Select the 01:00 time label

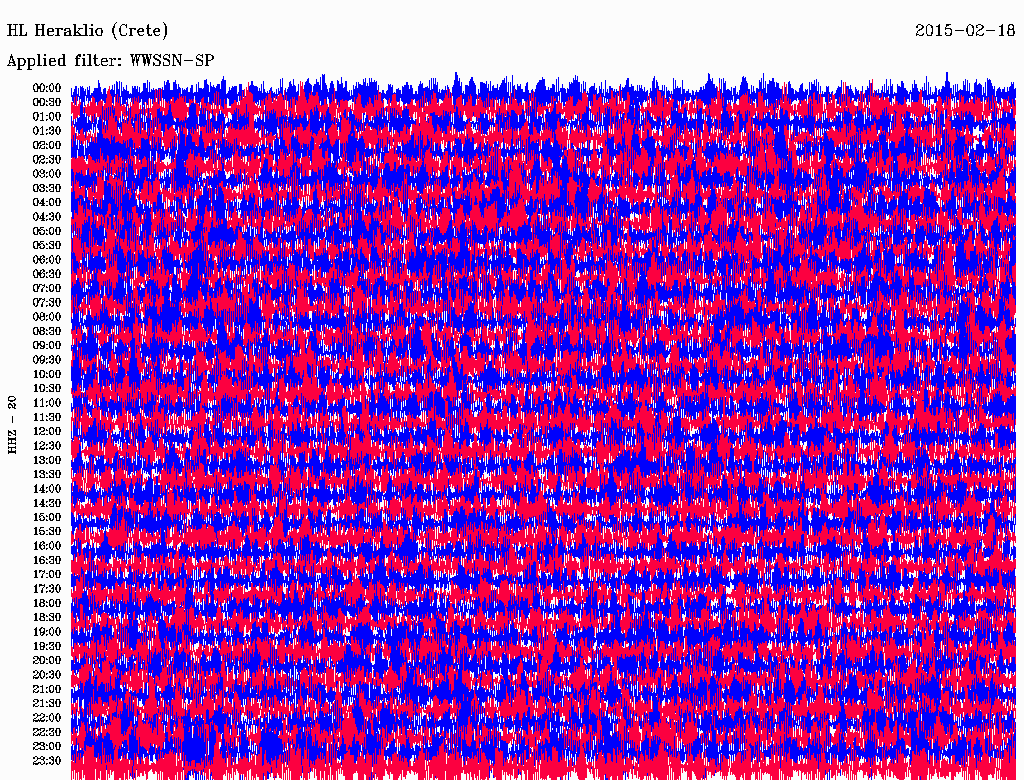click(46, 117)
